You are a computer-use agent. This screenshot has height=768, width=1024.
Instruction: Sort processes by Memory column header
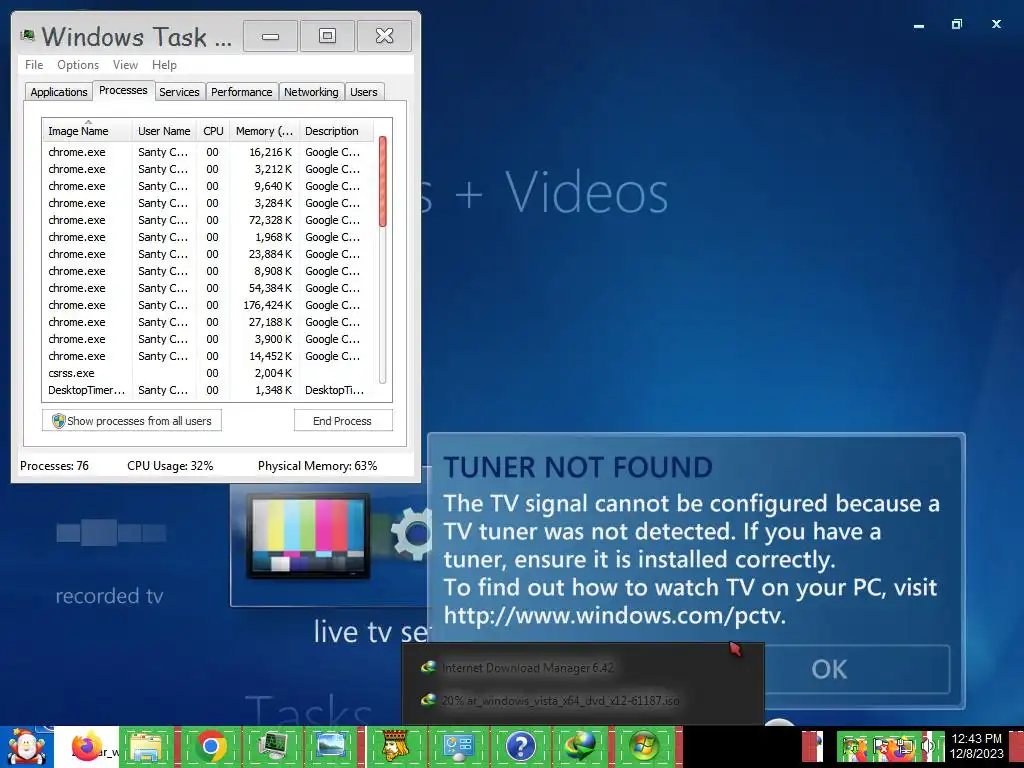click(264, 131)
